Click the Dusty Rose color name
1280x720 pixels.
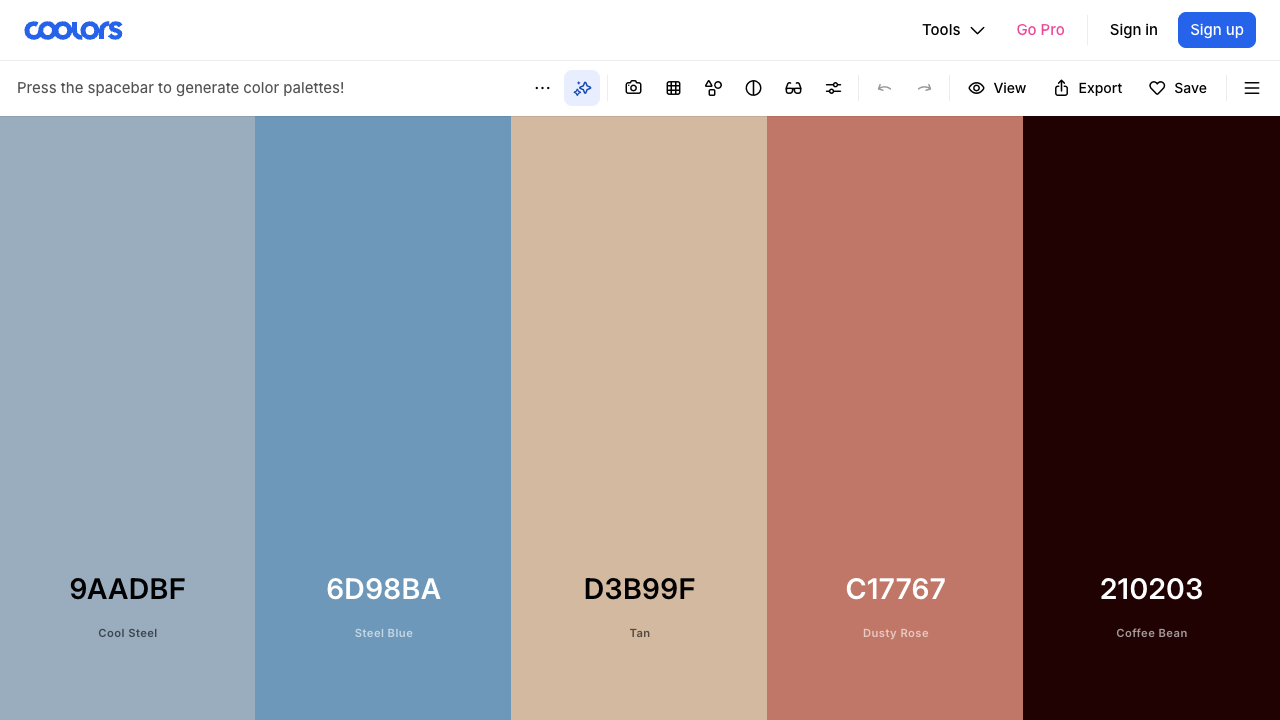(x=896, y=633)
